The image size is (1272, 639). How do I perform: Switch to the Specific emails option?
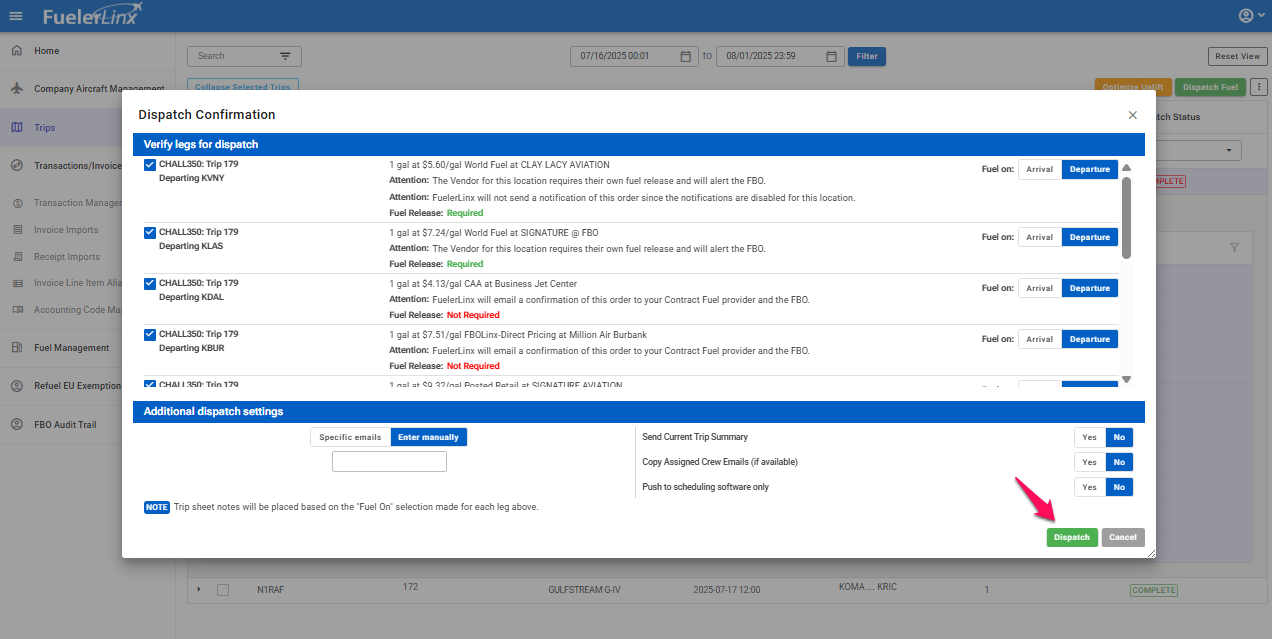[350, 437]
